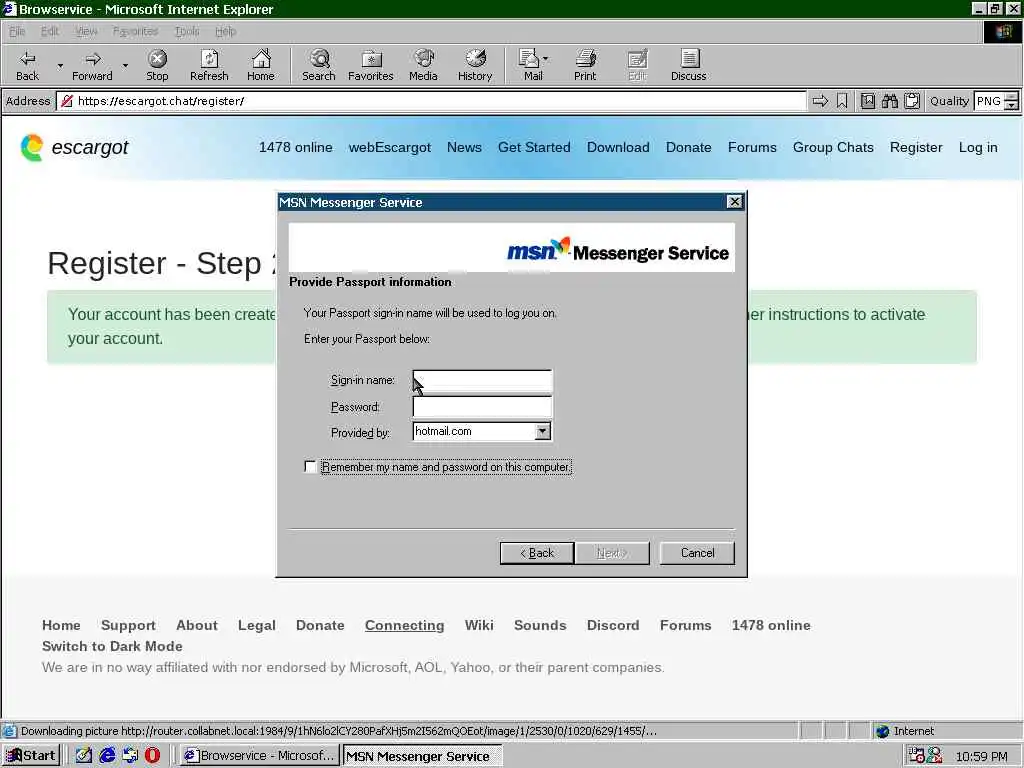Click the Quality PNG down stepper arrow
This screenshot has width=1024, height=768.
pos(1012,105)
